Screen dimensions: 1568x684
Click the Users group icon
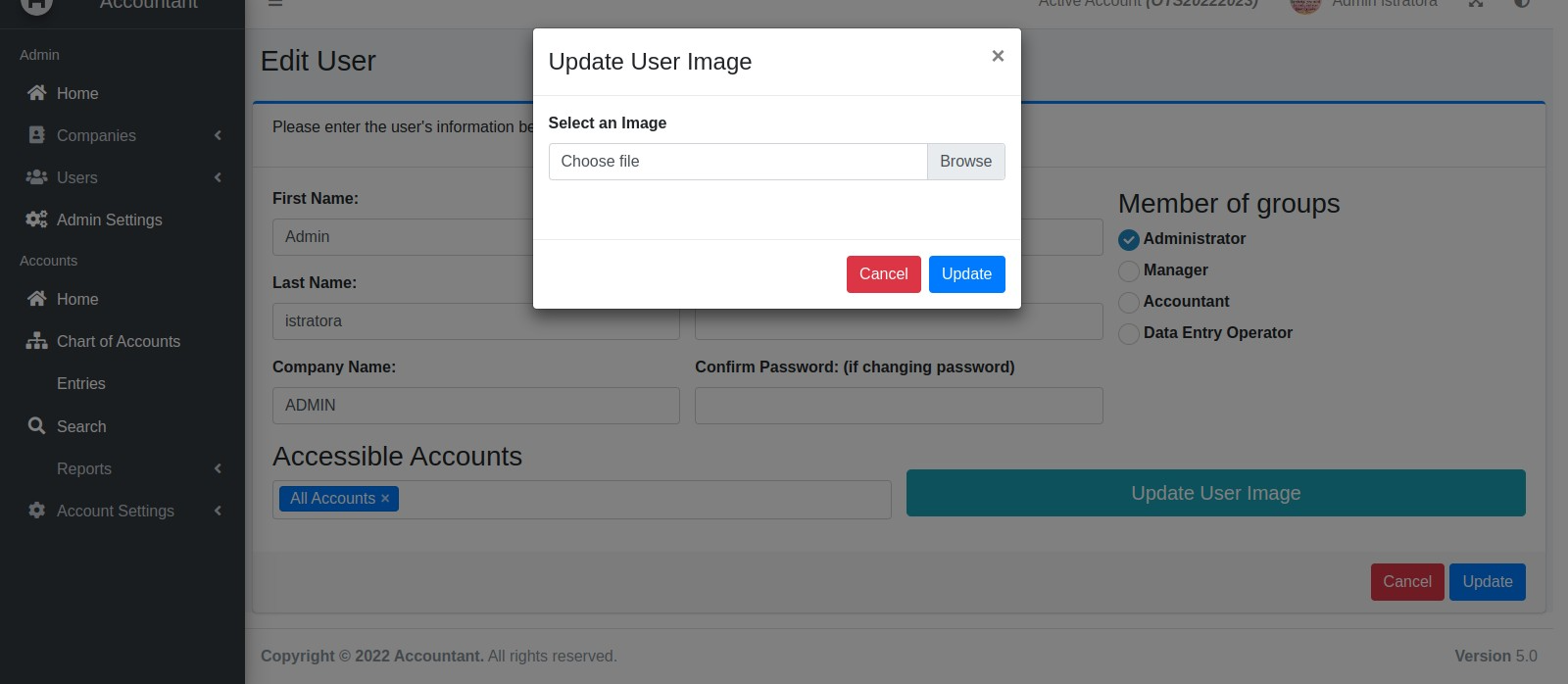pyautogui.click(x=37, y=177)
